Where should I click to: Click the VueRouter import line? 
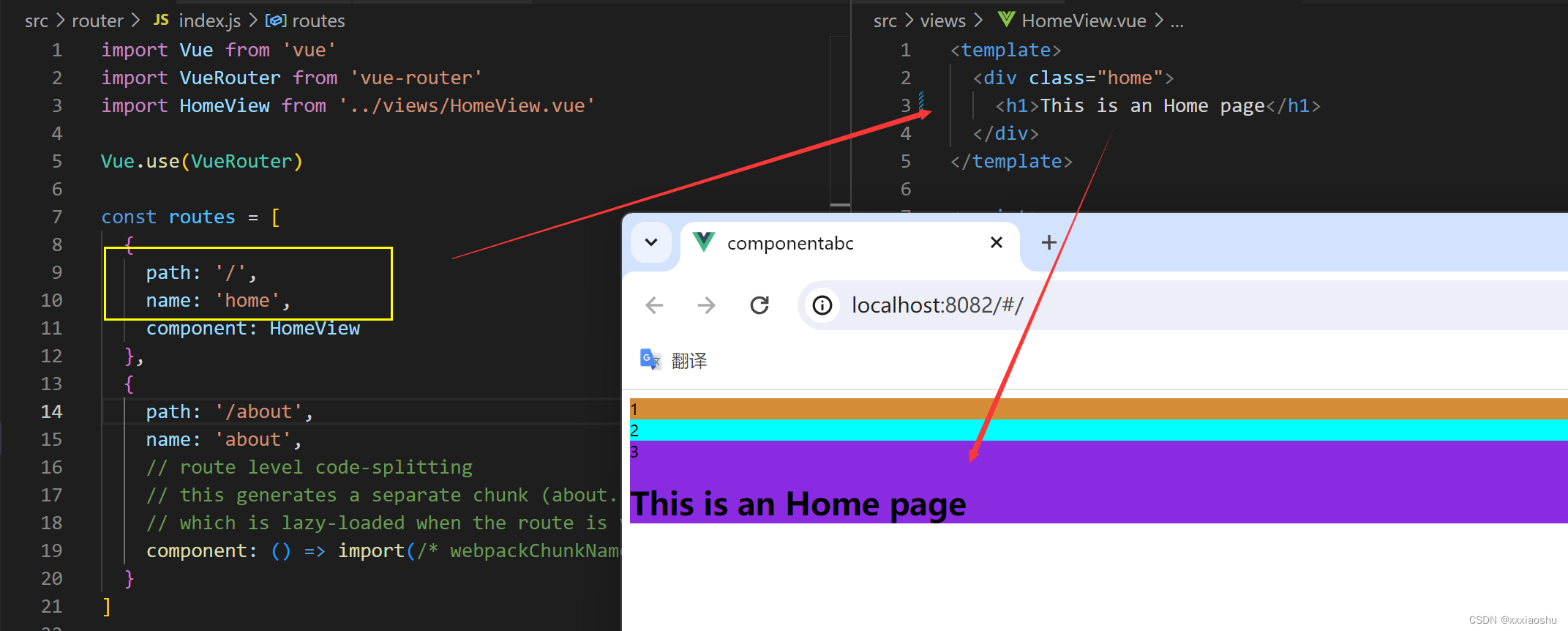[291, 78]
